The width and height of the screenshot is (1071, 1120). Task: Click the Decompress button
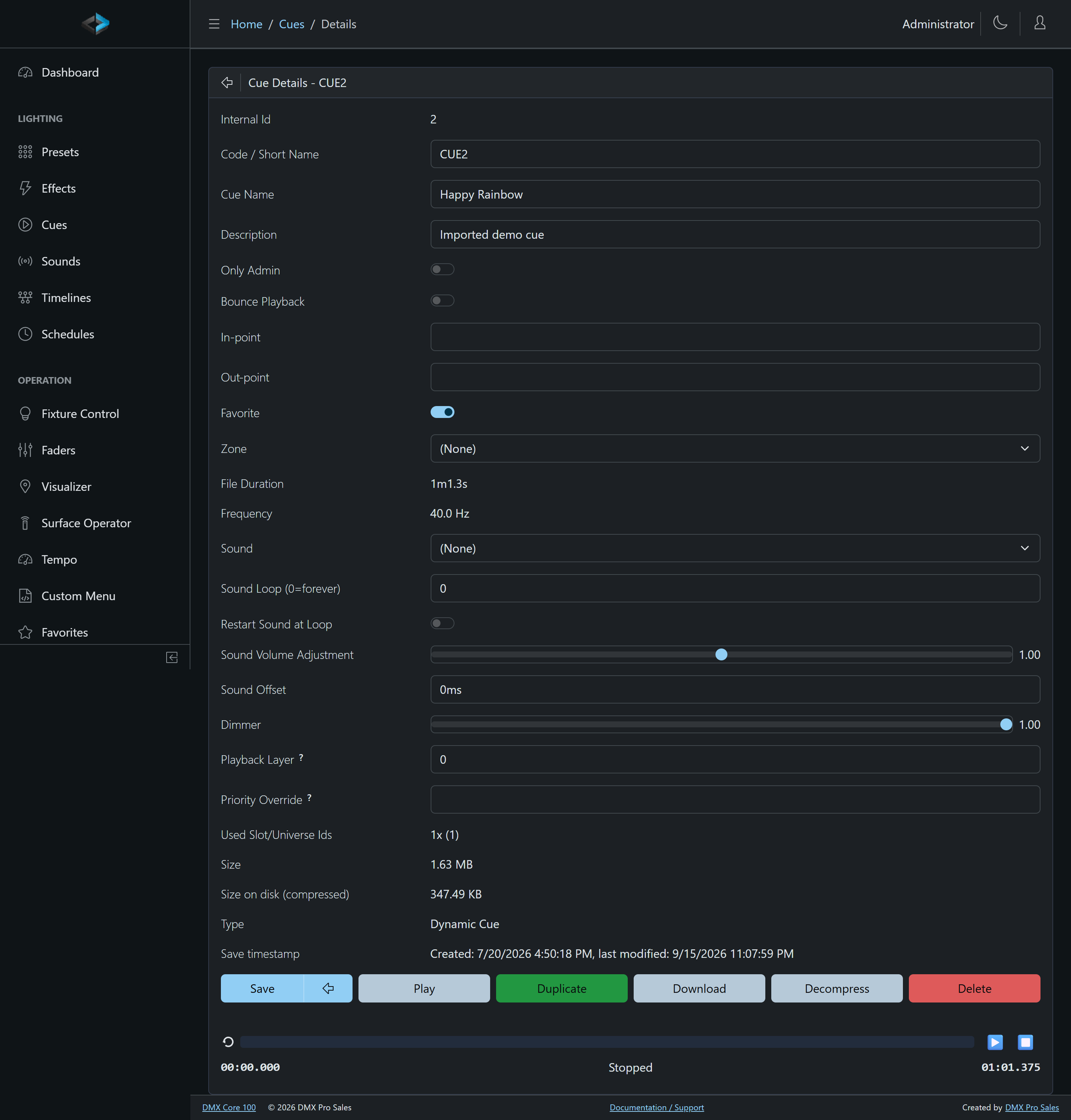click(837, 989)
